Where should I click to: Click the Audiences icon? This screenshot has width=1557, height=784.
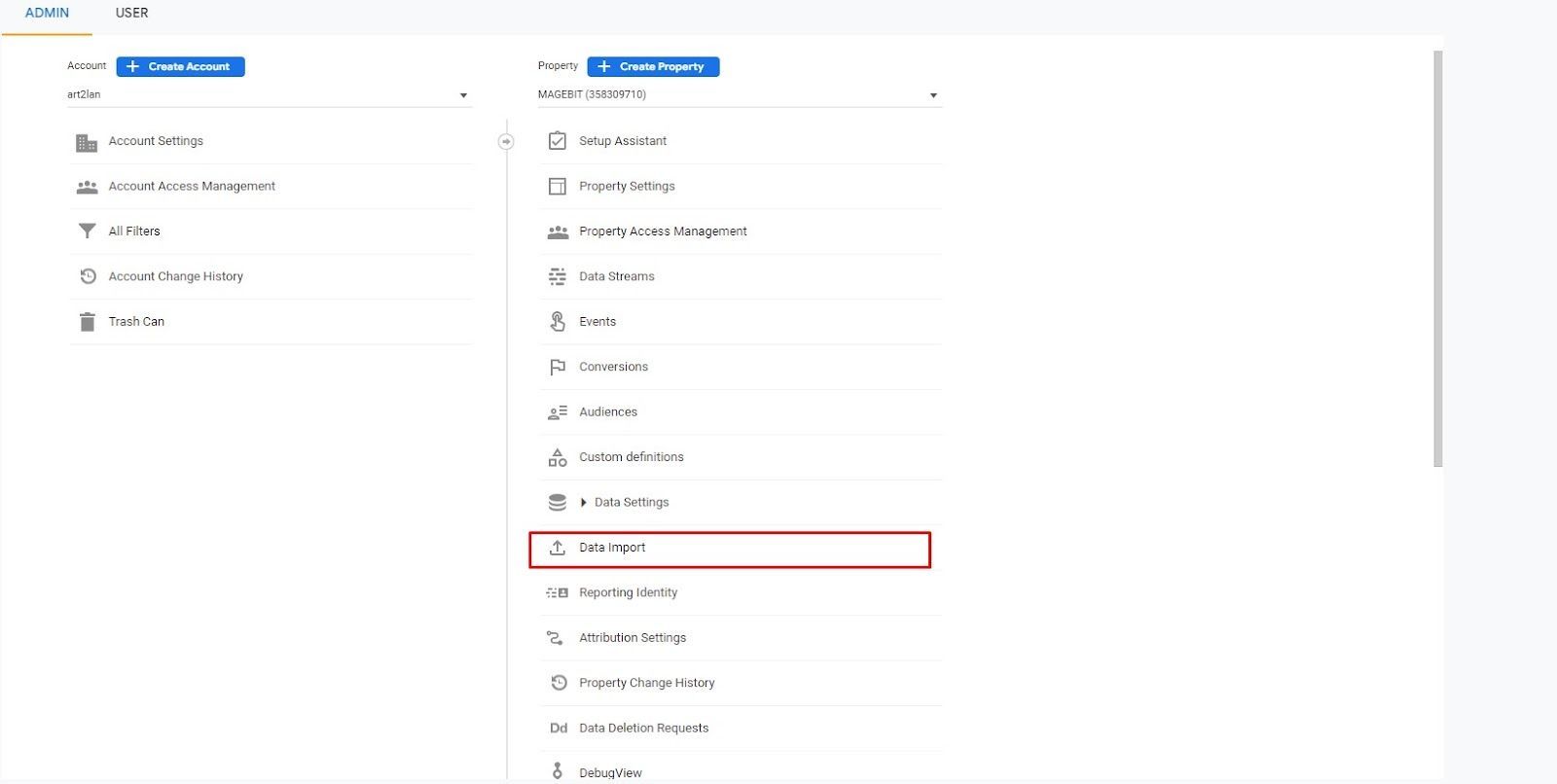click(558, 412)
